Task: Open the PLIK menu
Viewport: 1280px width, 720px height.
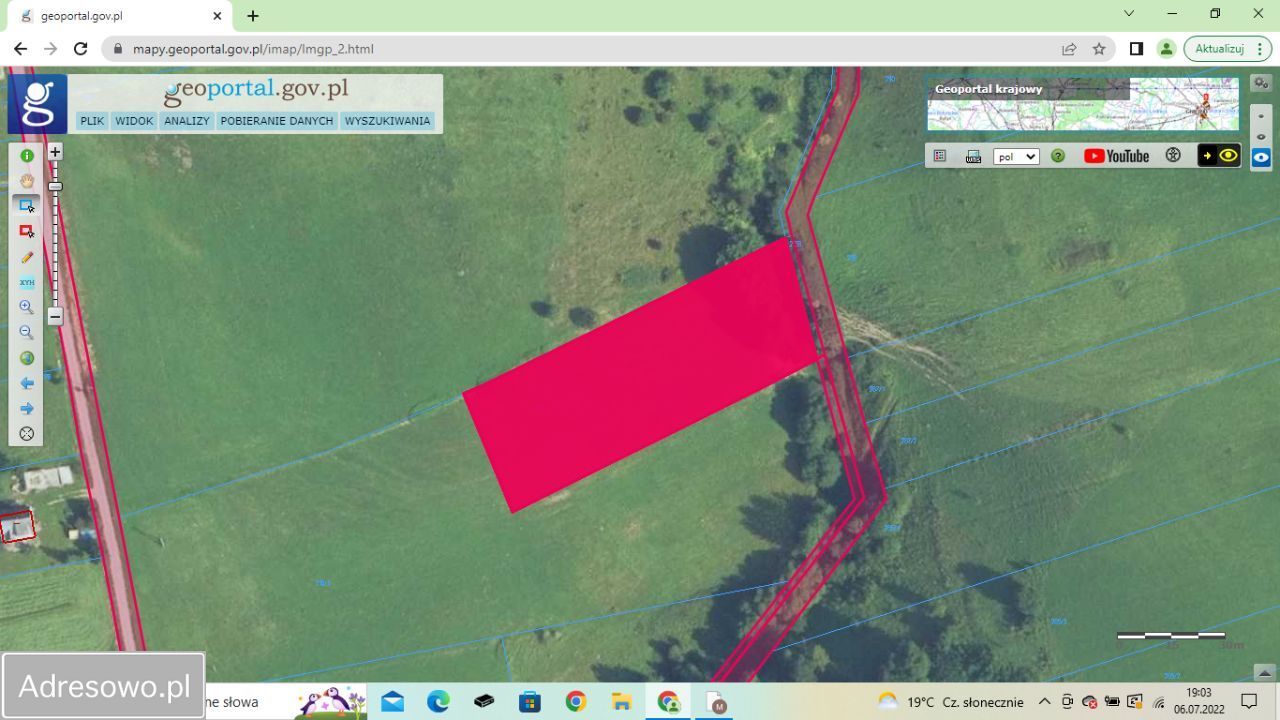Action: (92, 121)
